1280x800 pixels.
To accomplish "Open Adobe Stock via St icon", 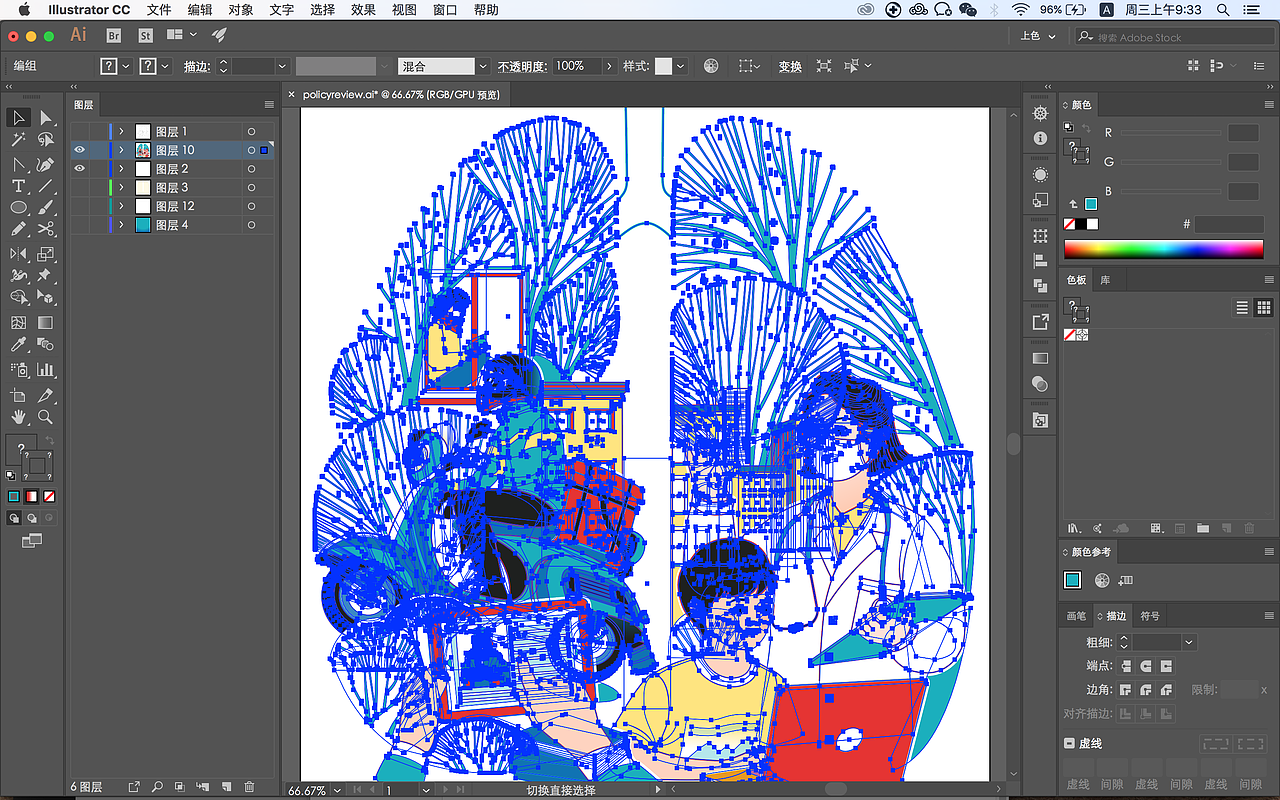I will point(145,35).
